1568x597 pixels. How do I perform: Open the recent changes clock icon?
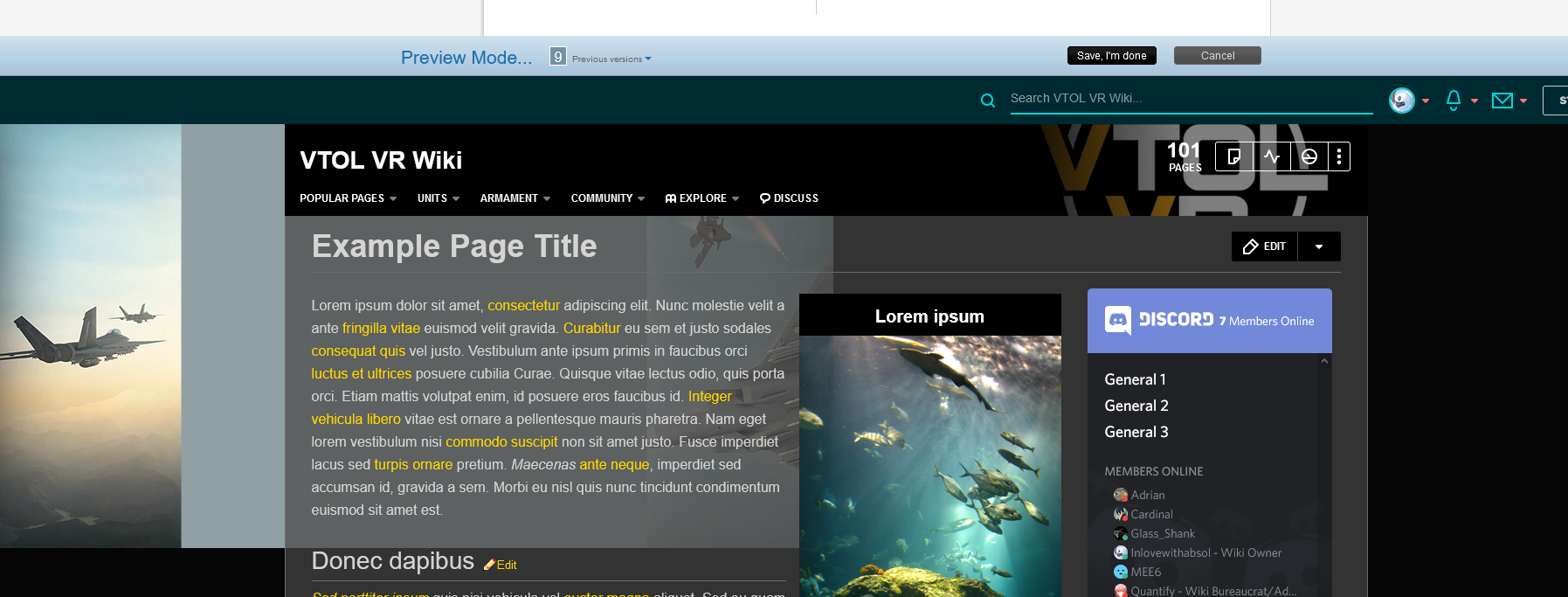[x=1309, y=156]
